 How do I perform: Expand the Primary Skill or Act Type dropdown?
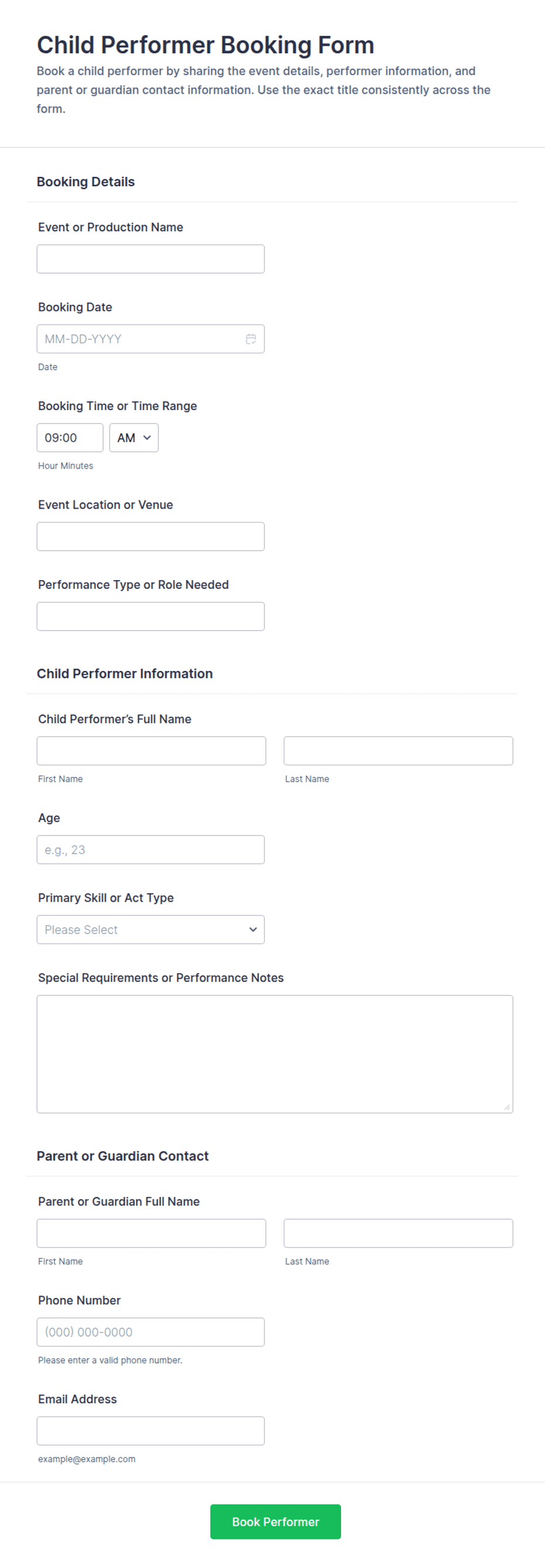tap(151, 929)
